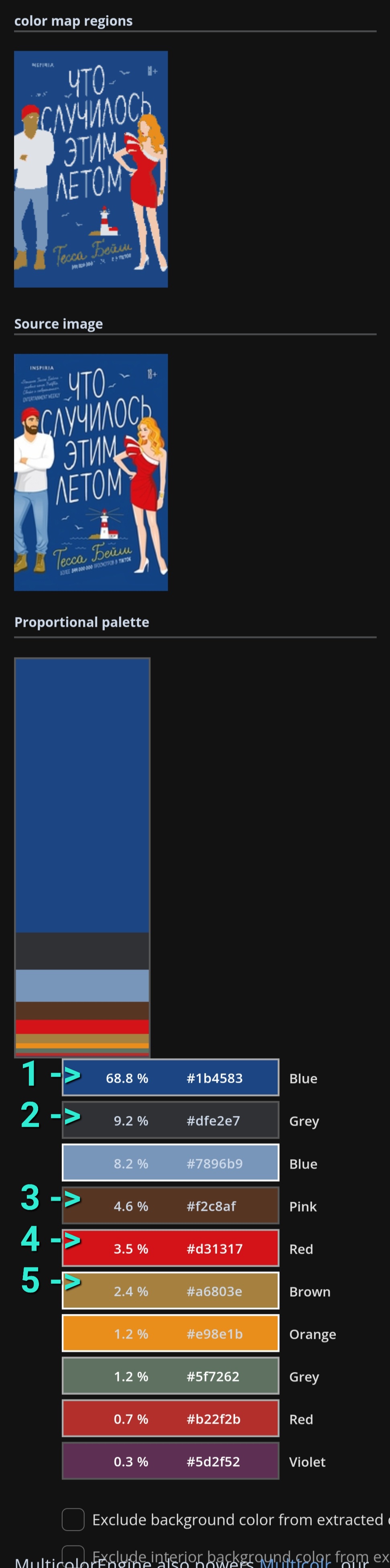
Task: Choose the #5d2f52 violet swatch
Action: 171,1461
